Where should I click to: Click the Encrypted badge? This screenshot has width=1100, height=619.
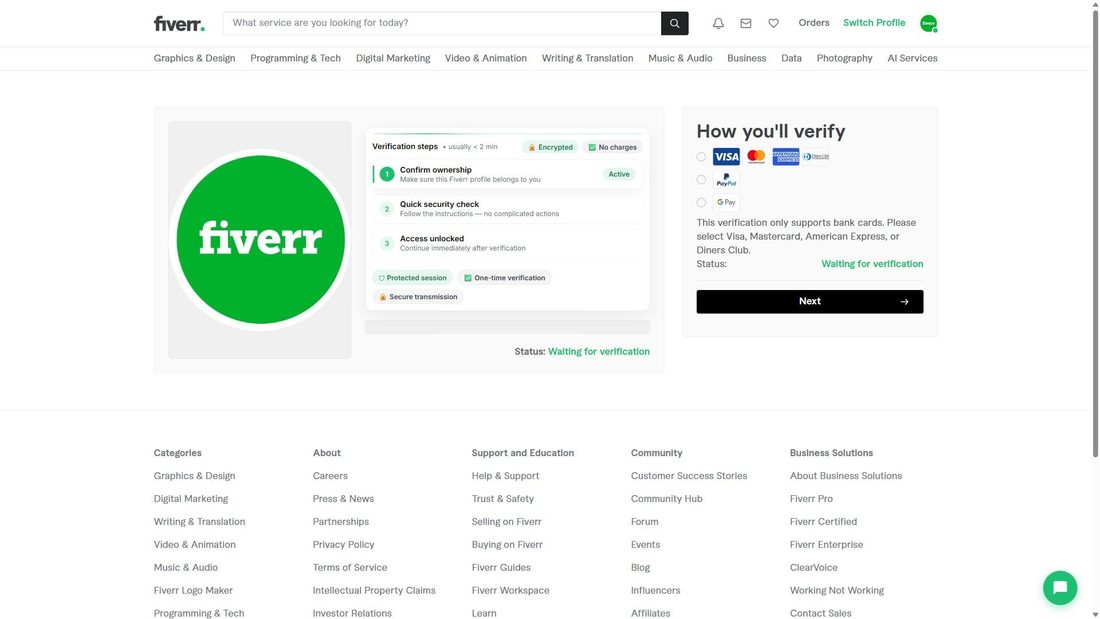550,147
